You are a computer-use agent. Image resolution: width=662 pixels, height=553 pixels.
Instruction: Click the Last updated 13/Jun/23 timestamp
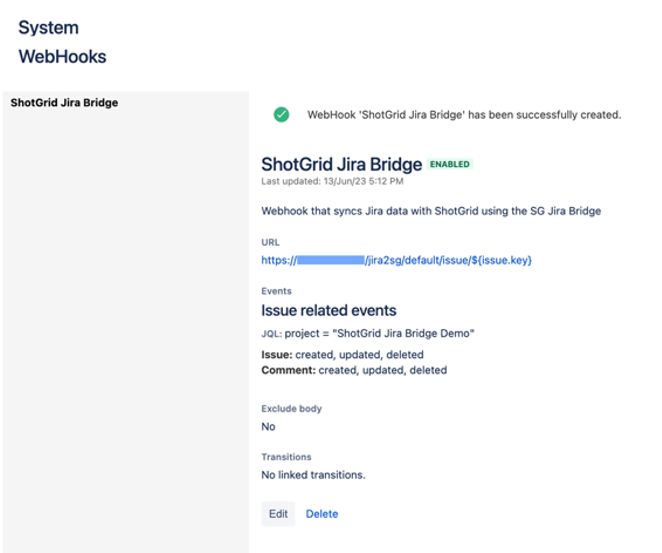click(332, 181)
